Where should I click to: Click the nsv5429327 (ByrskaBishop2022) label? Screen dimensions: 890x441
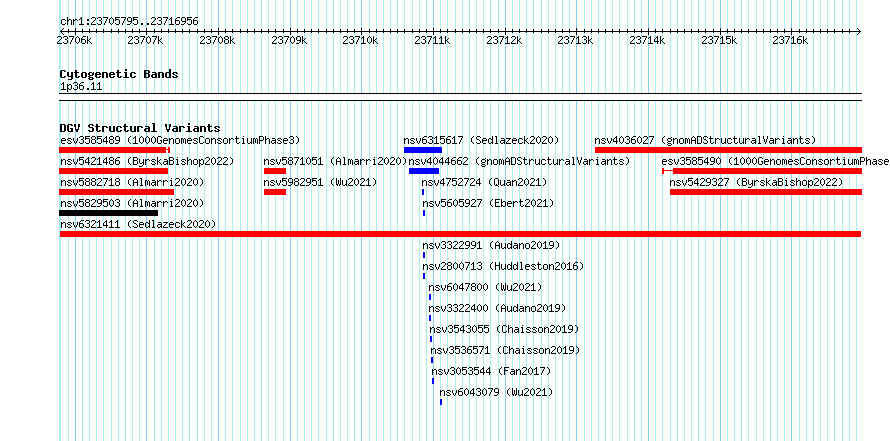pos(756,182)
